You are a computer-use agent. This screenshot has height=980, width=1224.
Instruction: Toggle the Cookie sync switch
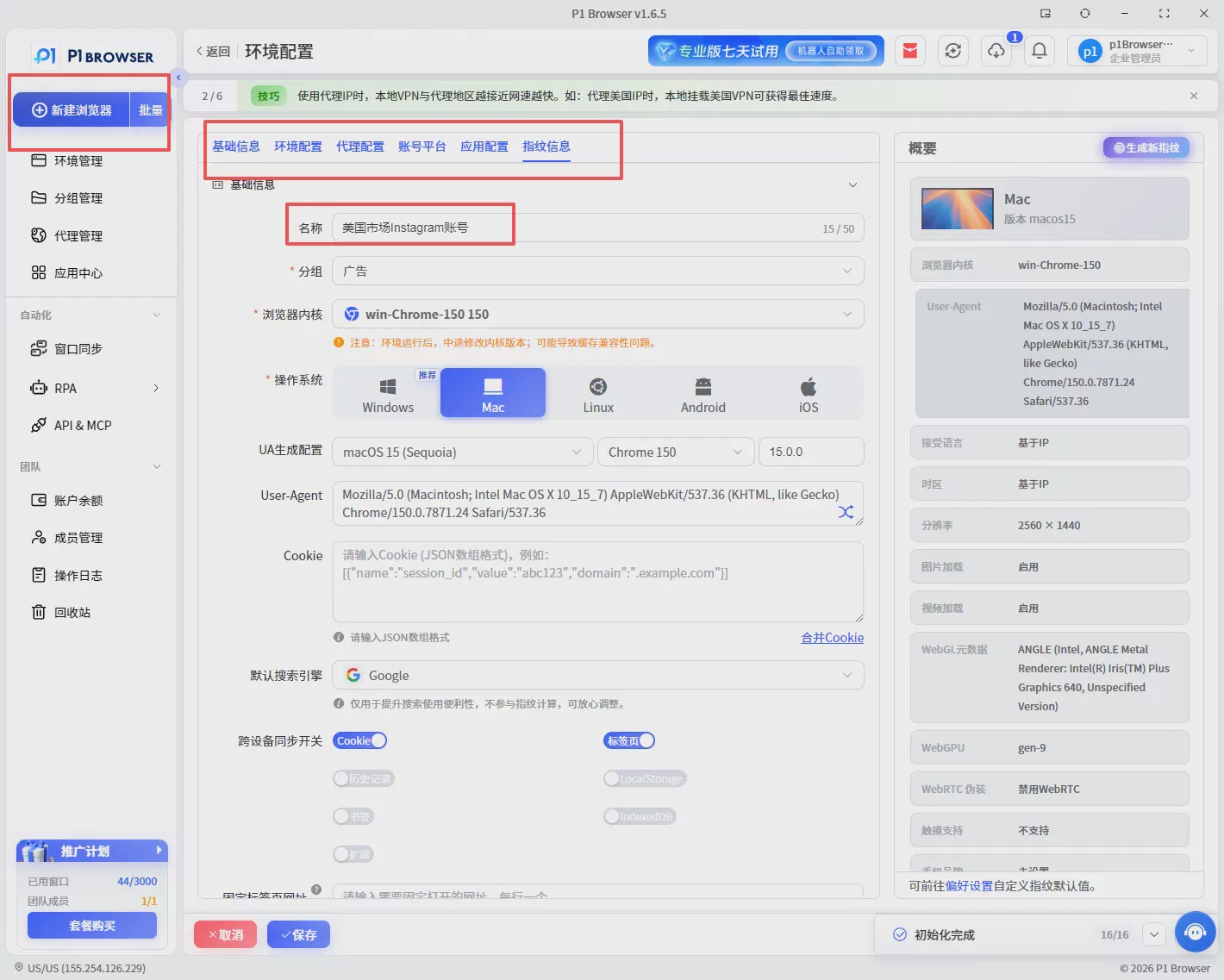pyautogui.click(x=360, y=741)
